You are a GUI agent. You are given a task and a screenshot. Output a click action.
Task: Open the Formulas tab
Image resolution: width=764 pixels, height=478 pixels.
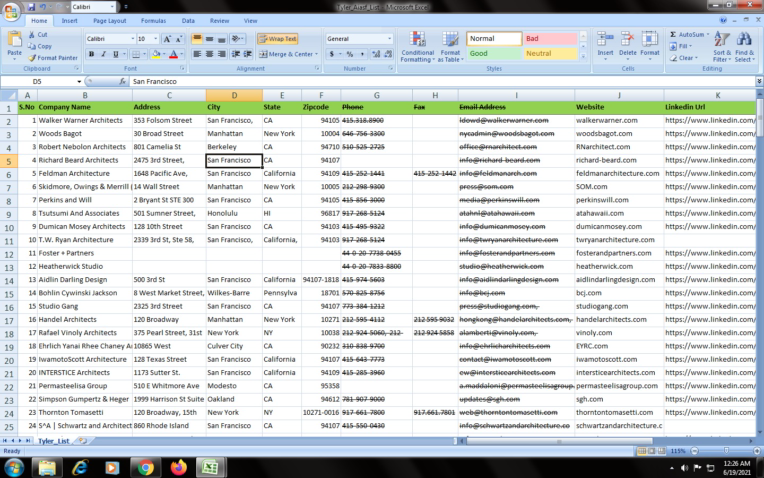pyautogui.click(x=153, y=21)
